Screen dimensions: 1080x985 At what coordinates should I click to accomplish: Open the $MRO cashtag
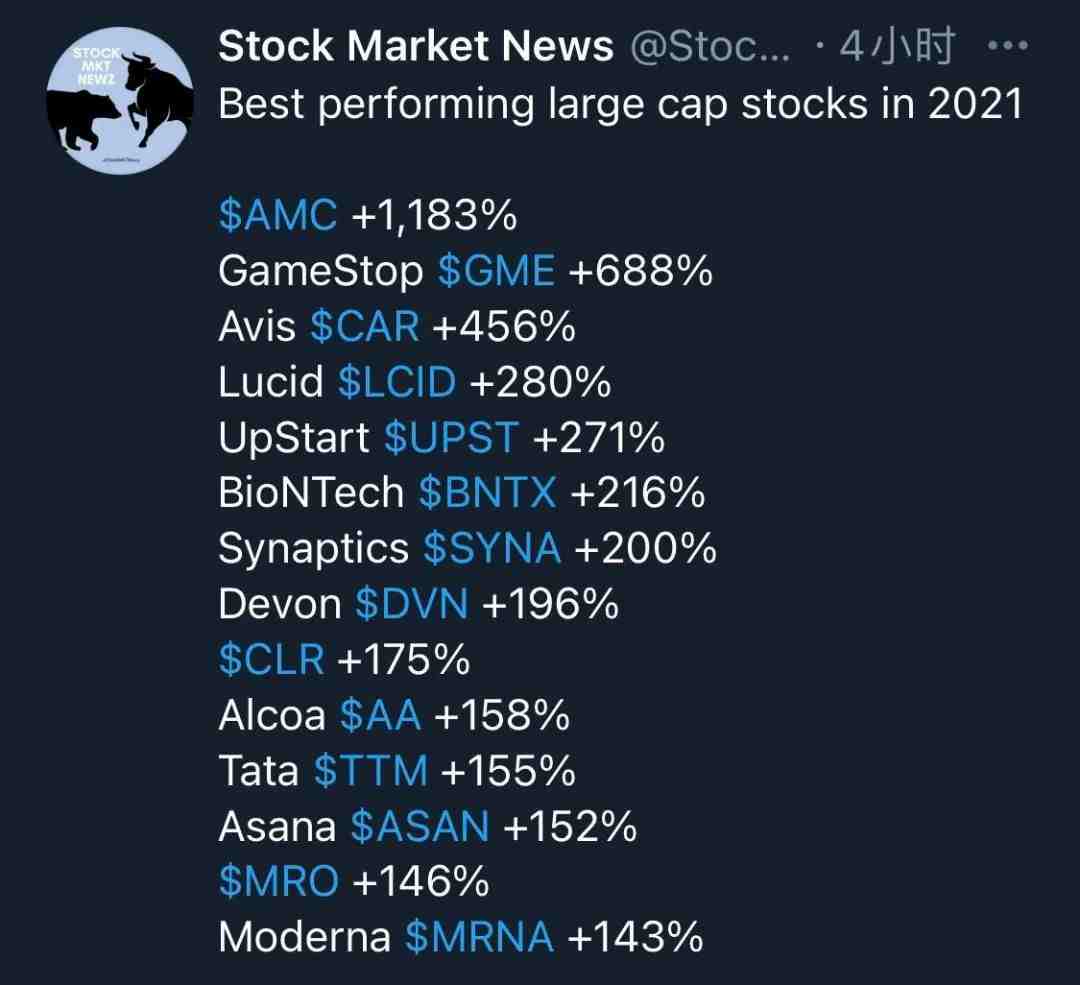click(x=278, y=882)
